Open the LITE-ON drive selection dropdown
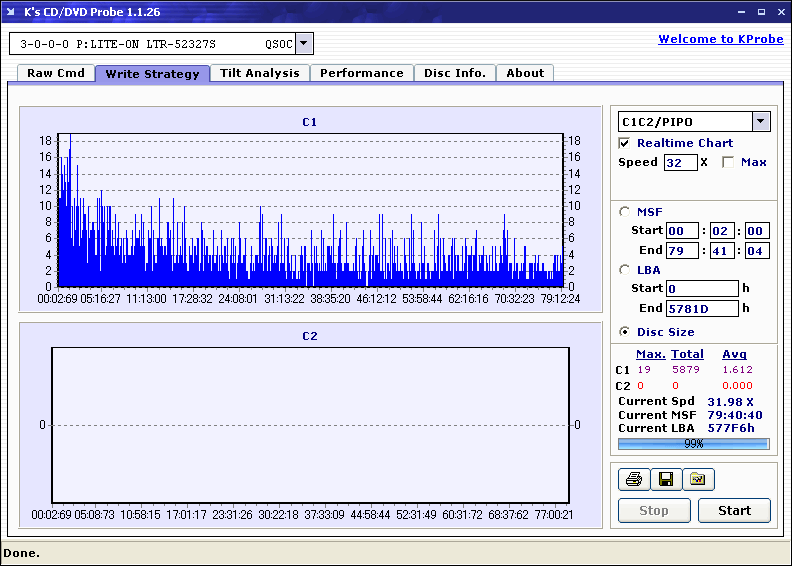Viewport: 792px width, 566px height. 305,44
